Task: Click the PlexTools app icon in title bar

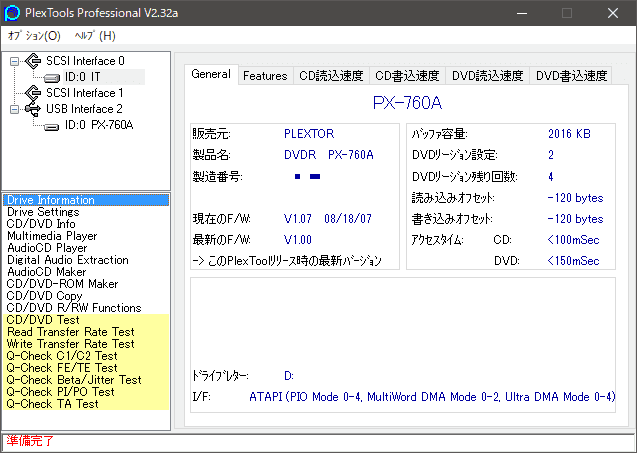Action: click(13, 13)
